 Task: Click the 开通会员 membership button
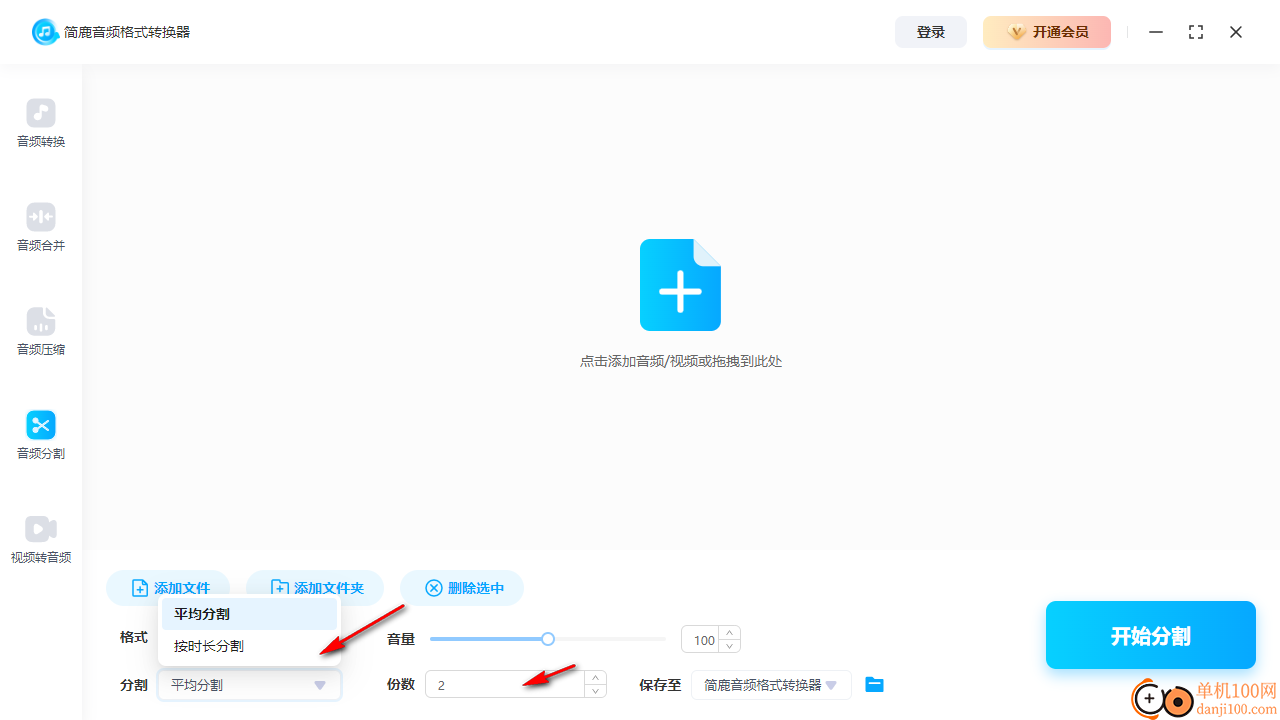(x=1047, y=32)
